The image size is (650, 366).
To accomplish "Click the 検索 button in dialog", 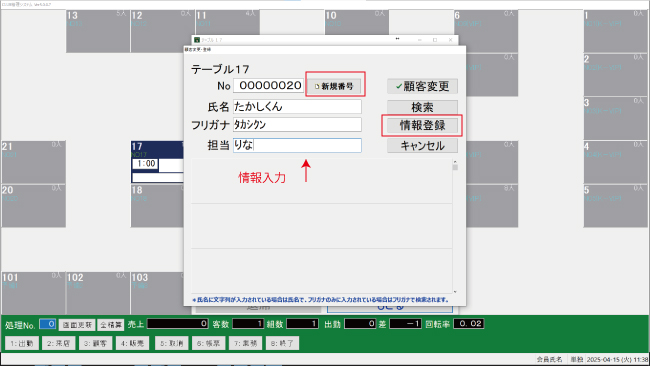I will (422, 107).
